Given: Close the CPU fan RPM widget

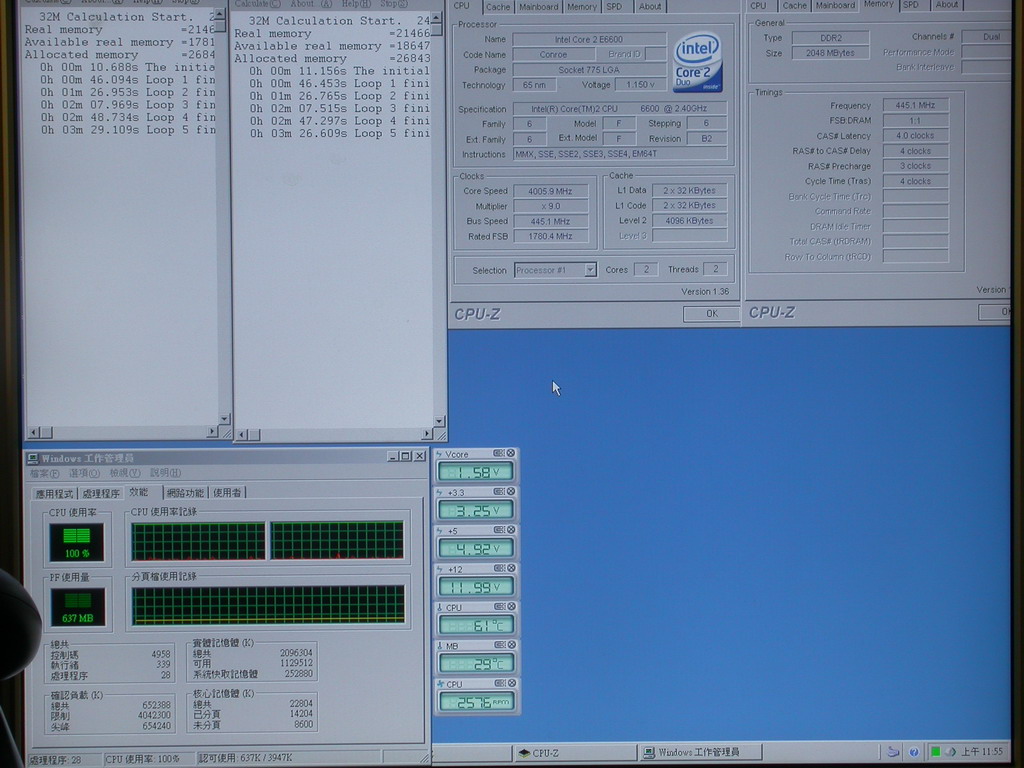Looking at the screenshot, I should [x=511, y=683].
